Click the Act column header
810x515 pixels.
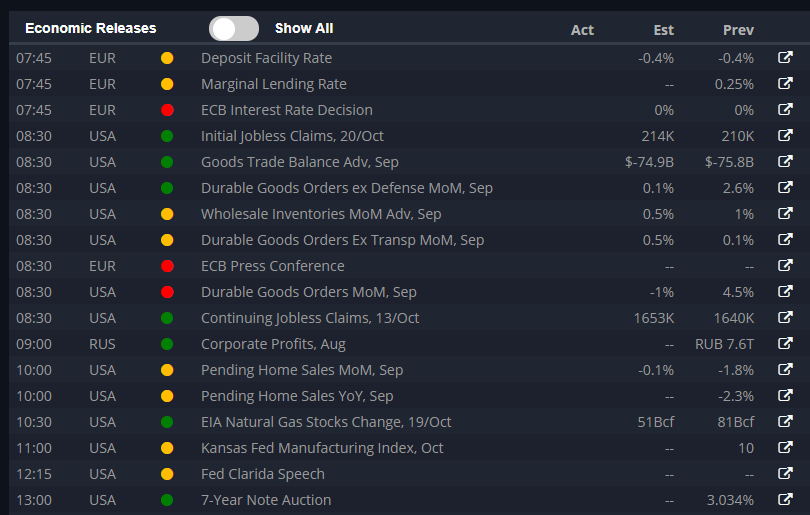pos(582,30)
